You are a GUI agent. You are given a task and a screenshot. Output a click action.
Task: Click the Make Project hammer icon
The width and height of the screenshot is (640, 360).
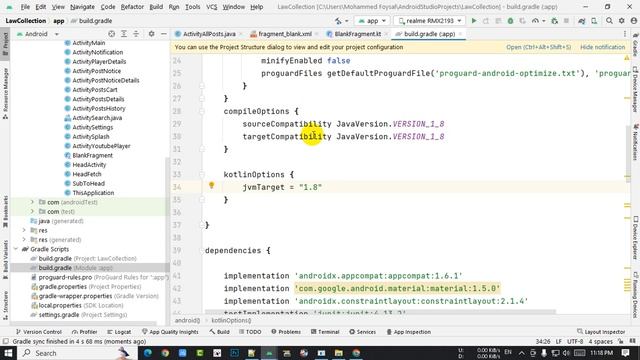(x=338, y=21)
